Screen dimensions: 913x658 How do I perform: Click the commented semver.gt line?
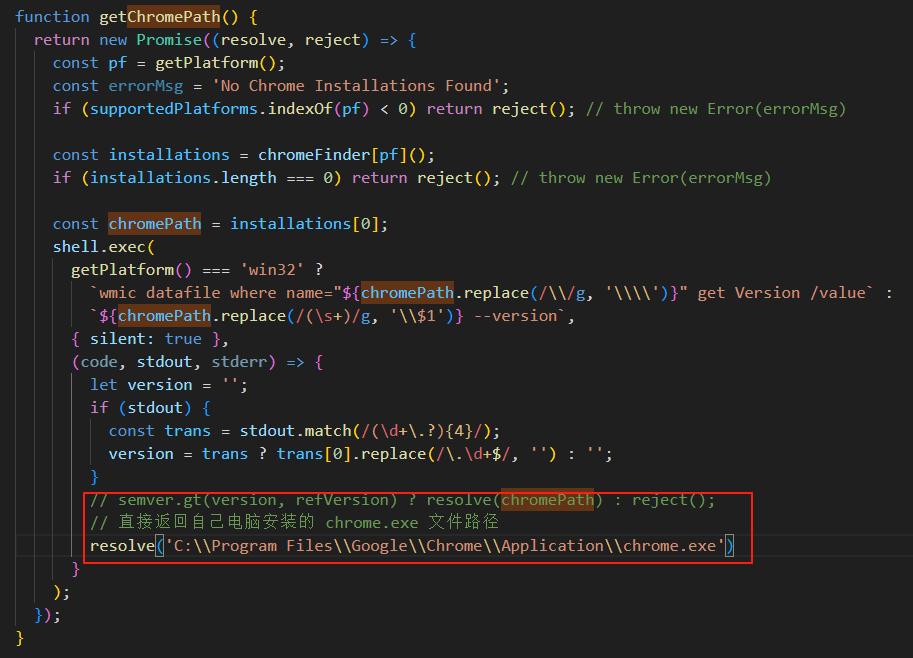pos(402,500)
